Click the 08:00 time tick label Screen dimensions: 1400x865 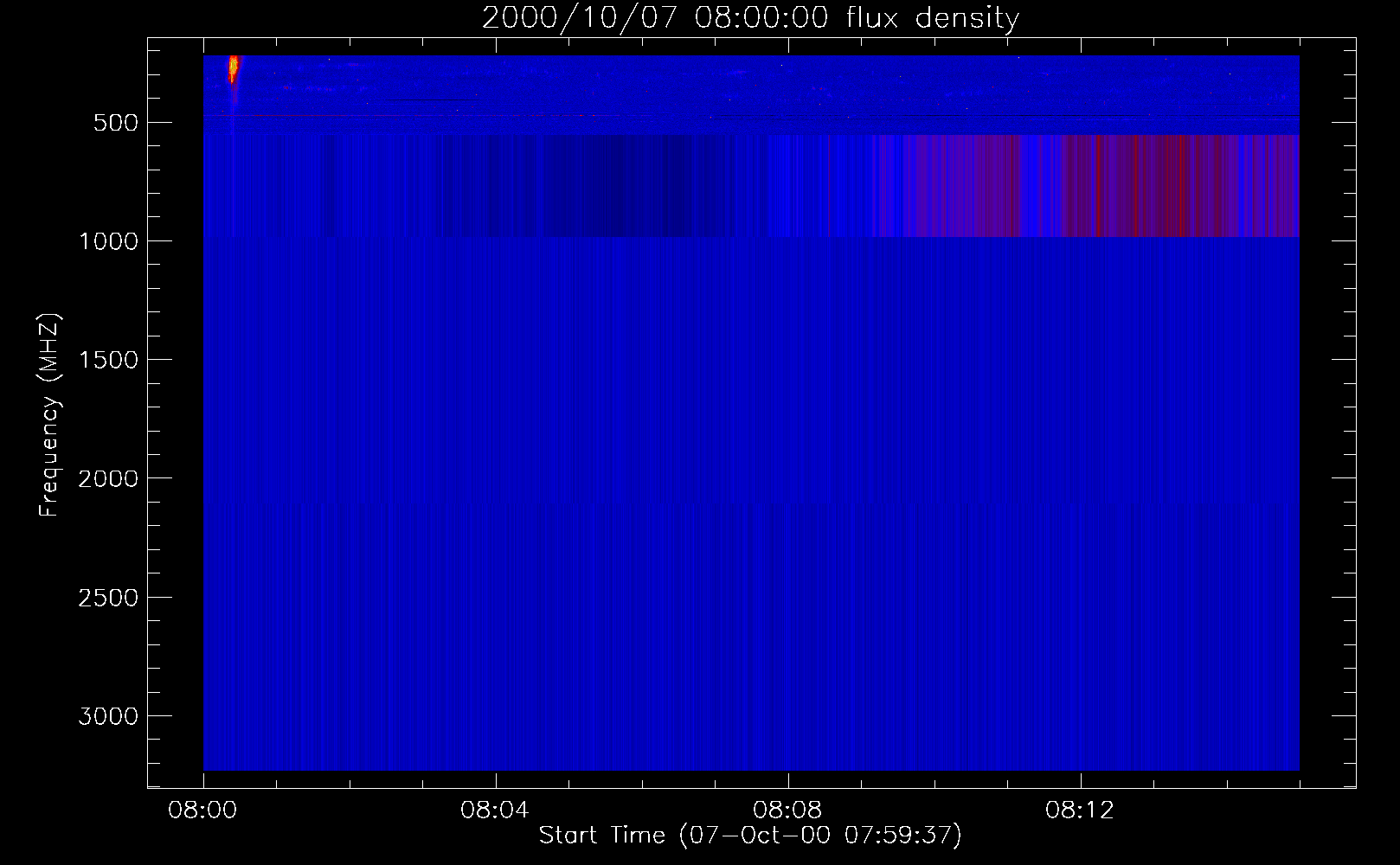tap(202, 811)
